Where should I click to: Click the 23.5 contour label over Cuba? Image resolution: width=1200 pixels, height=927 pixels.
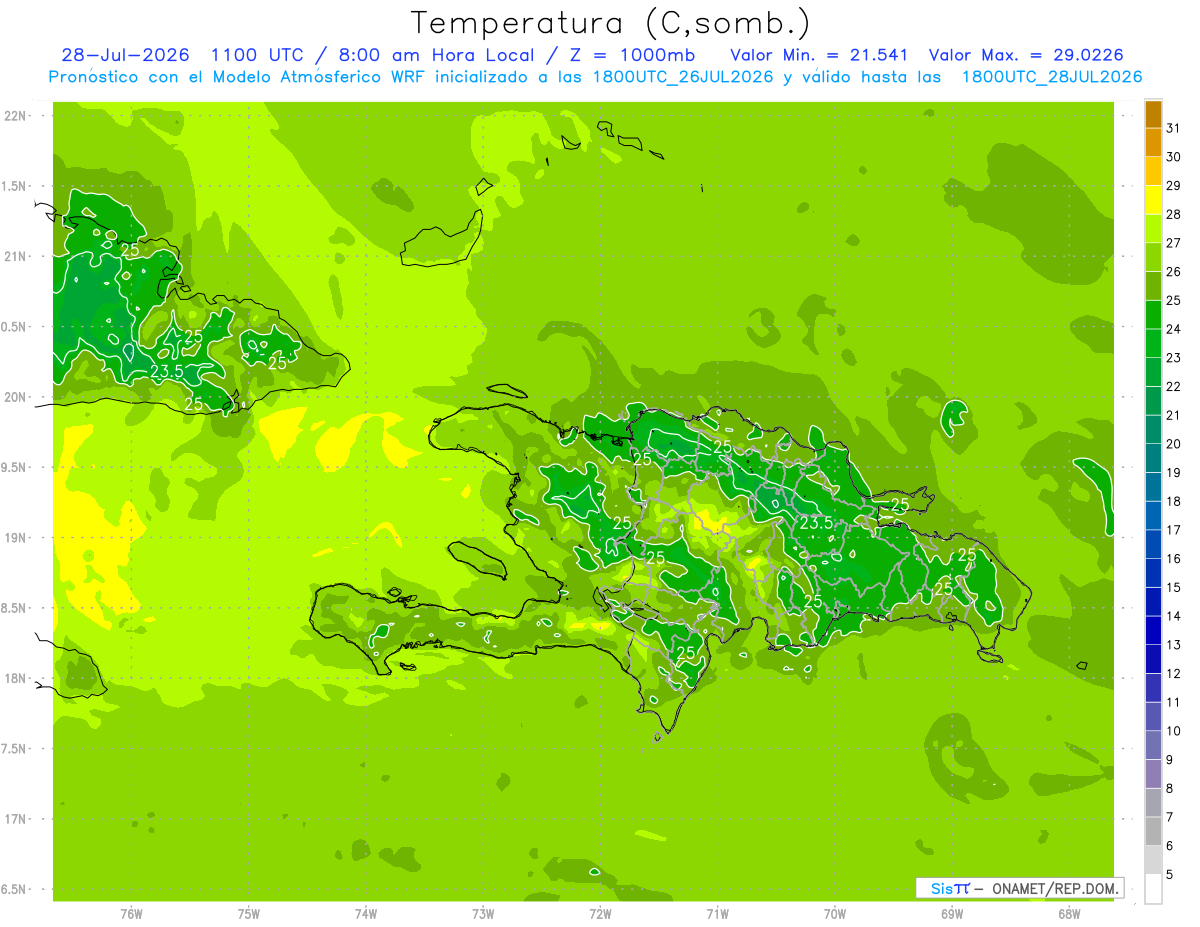166,371
